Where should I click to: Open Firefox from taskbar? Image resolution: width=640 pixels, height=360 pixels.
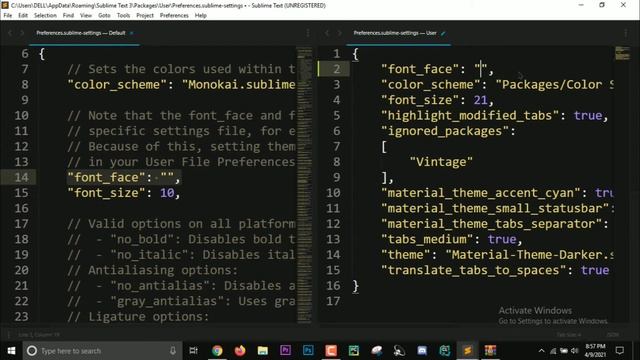(x=240, y=351)
